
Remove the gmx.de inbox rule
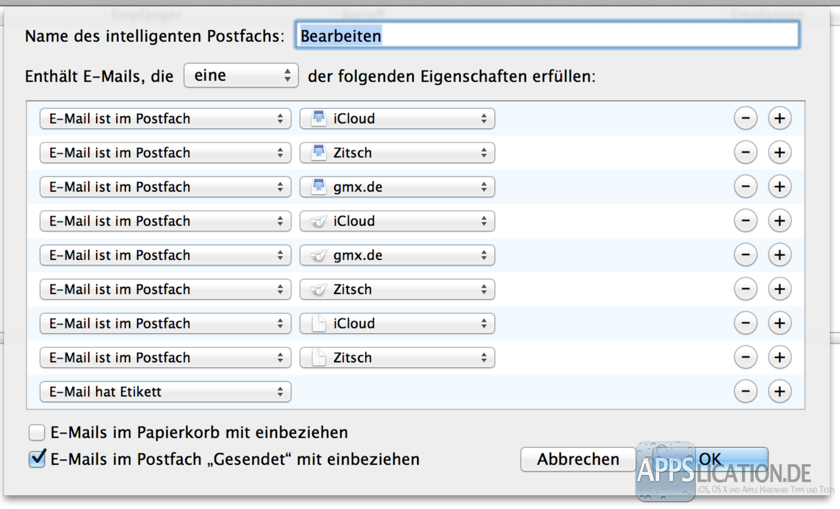tap(745, 187)
